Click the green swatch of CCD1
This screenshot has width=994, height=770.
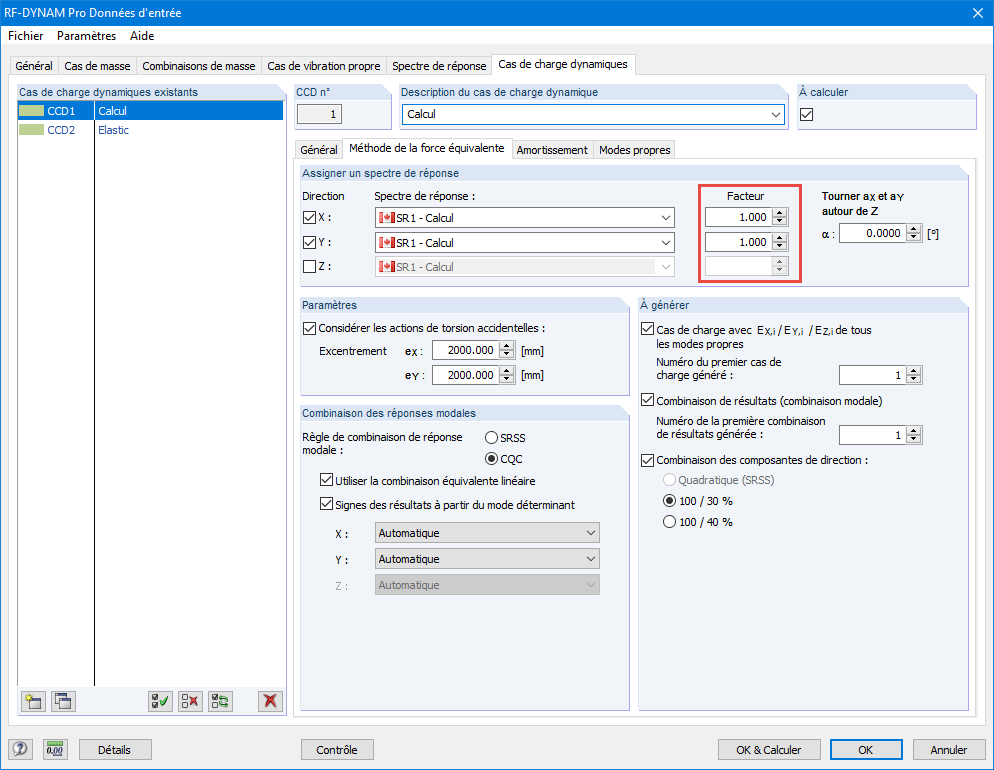point(32,111)
